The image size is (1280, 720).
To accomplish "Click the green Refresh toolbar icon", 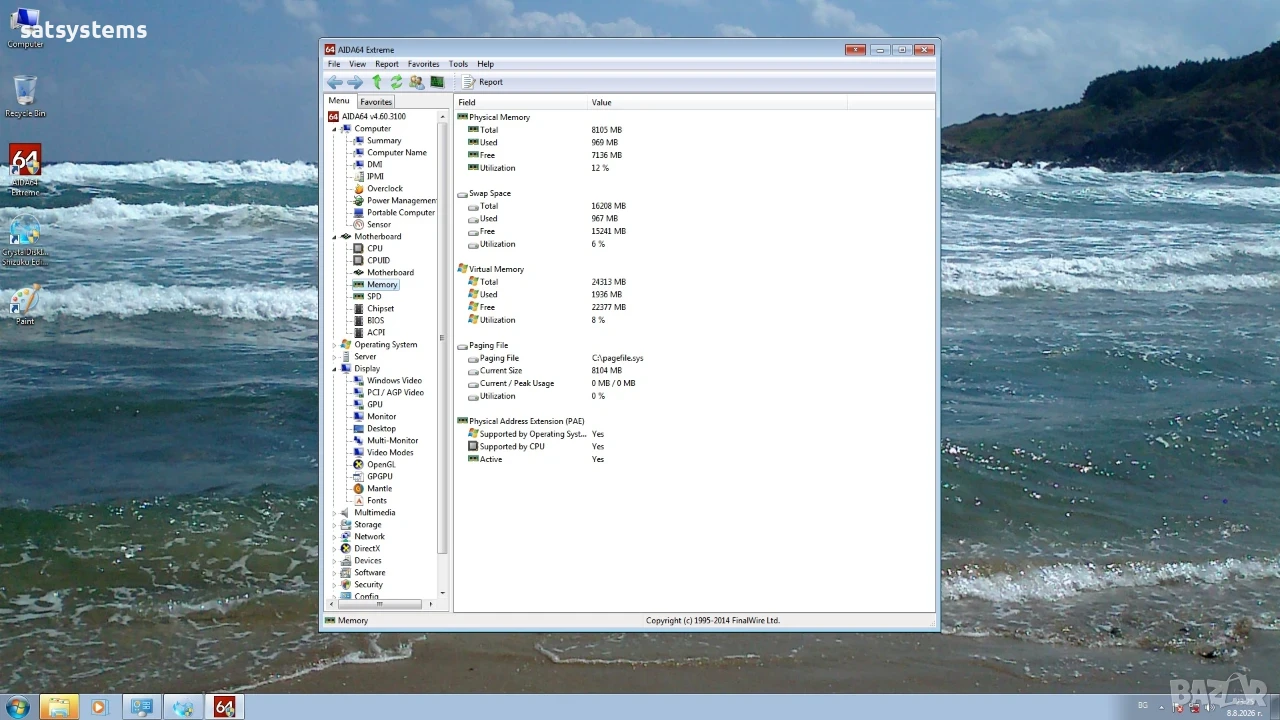I will (396, 82).
